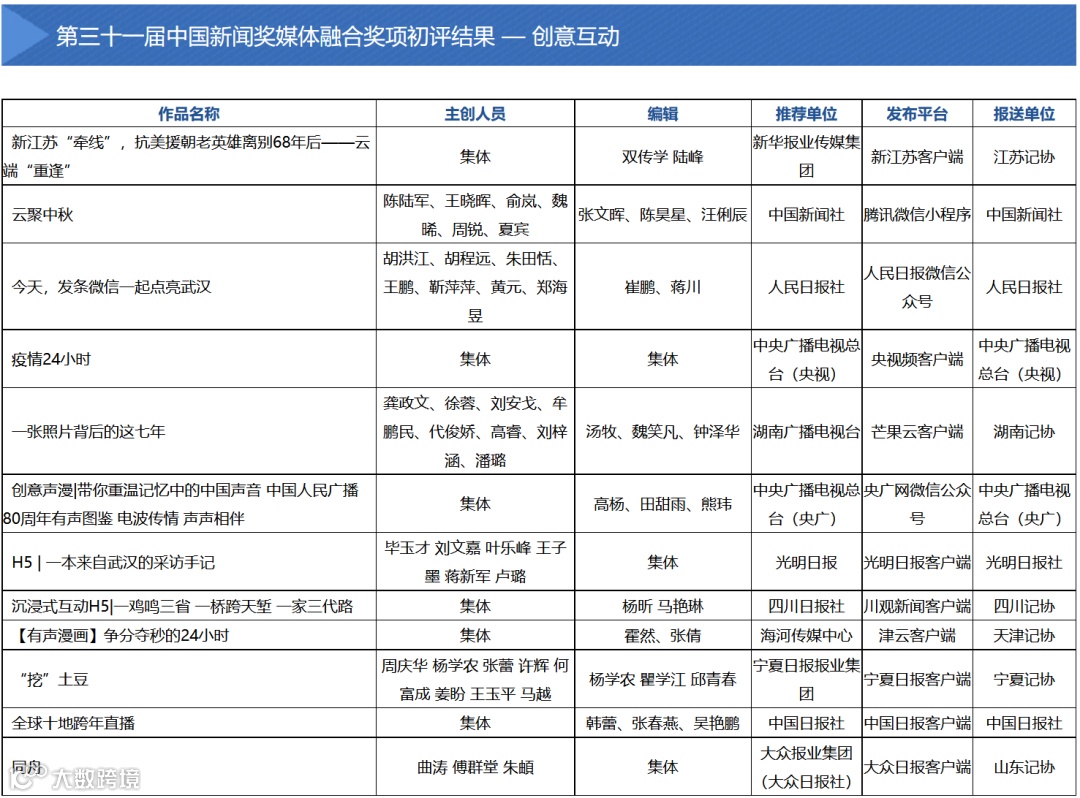Click 四川记协 submitting unit cell
The width and height of the screenshot is (1080, 798).
tap(1024, 606)
